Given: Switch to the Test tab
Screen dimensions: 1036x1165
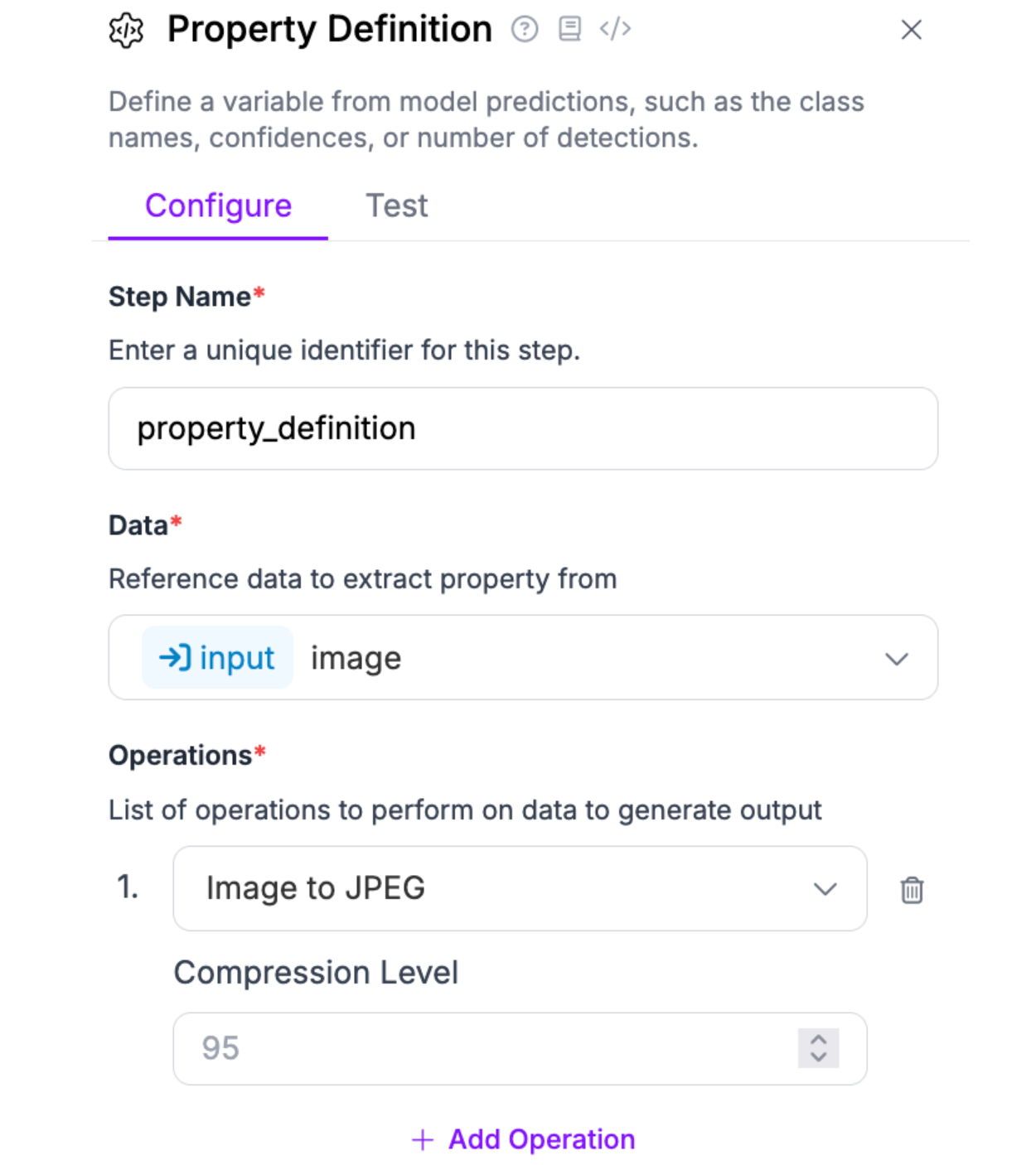Looking at the screenshot, I should click(397, 205).
